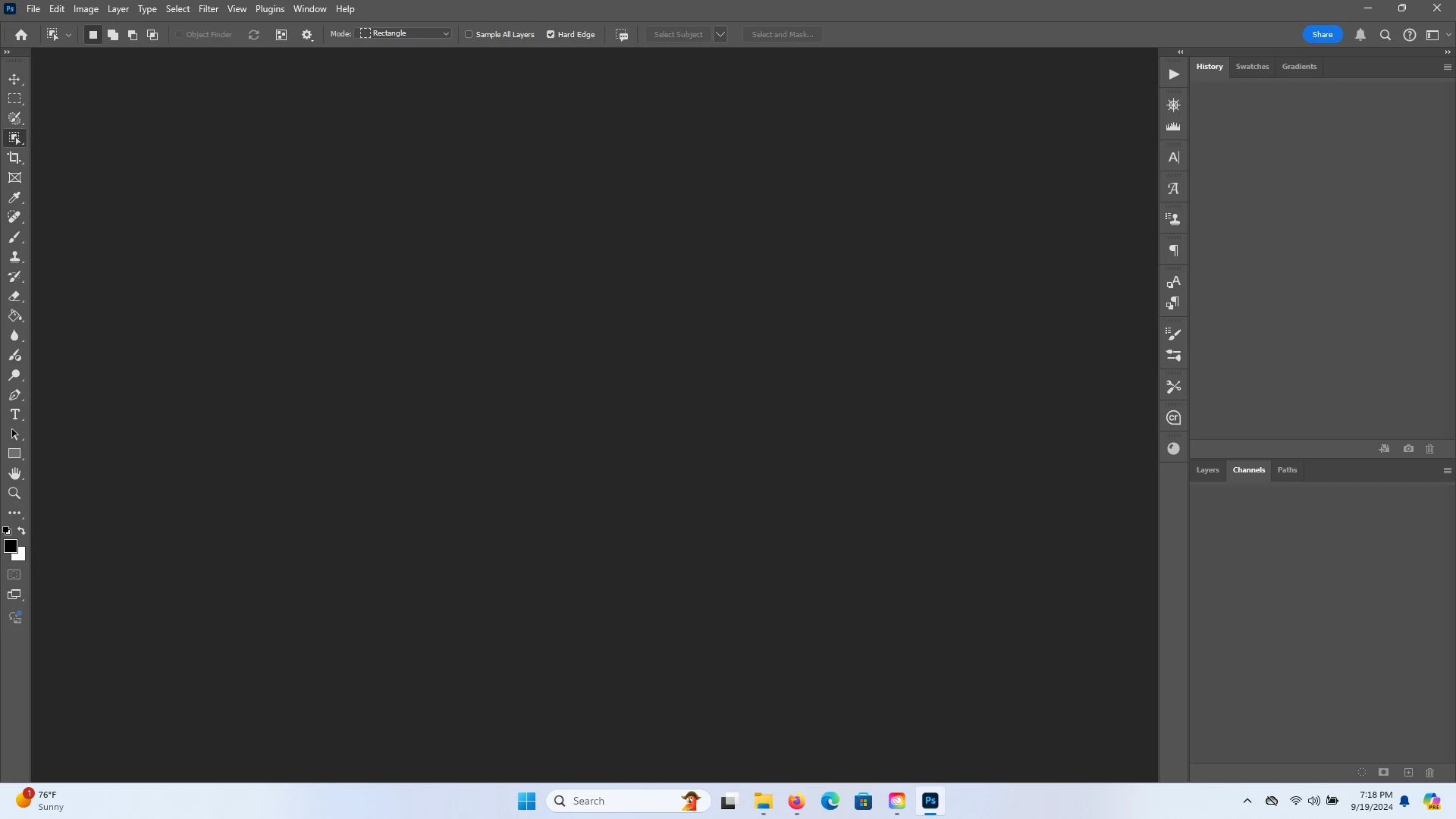Disable the Hard Edge checkbox
The image size is (1456, 819).
click(551, 34)
